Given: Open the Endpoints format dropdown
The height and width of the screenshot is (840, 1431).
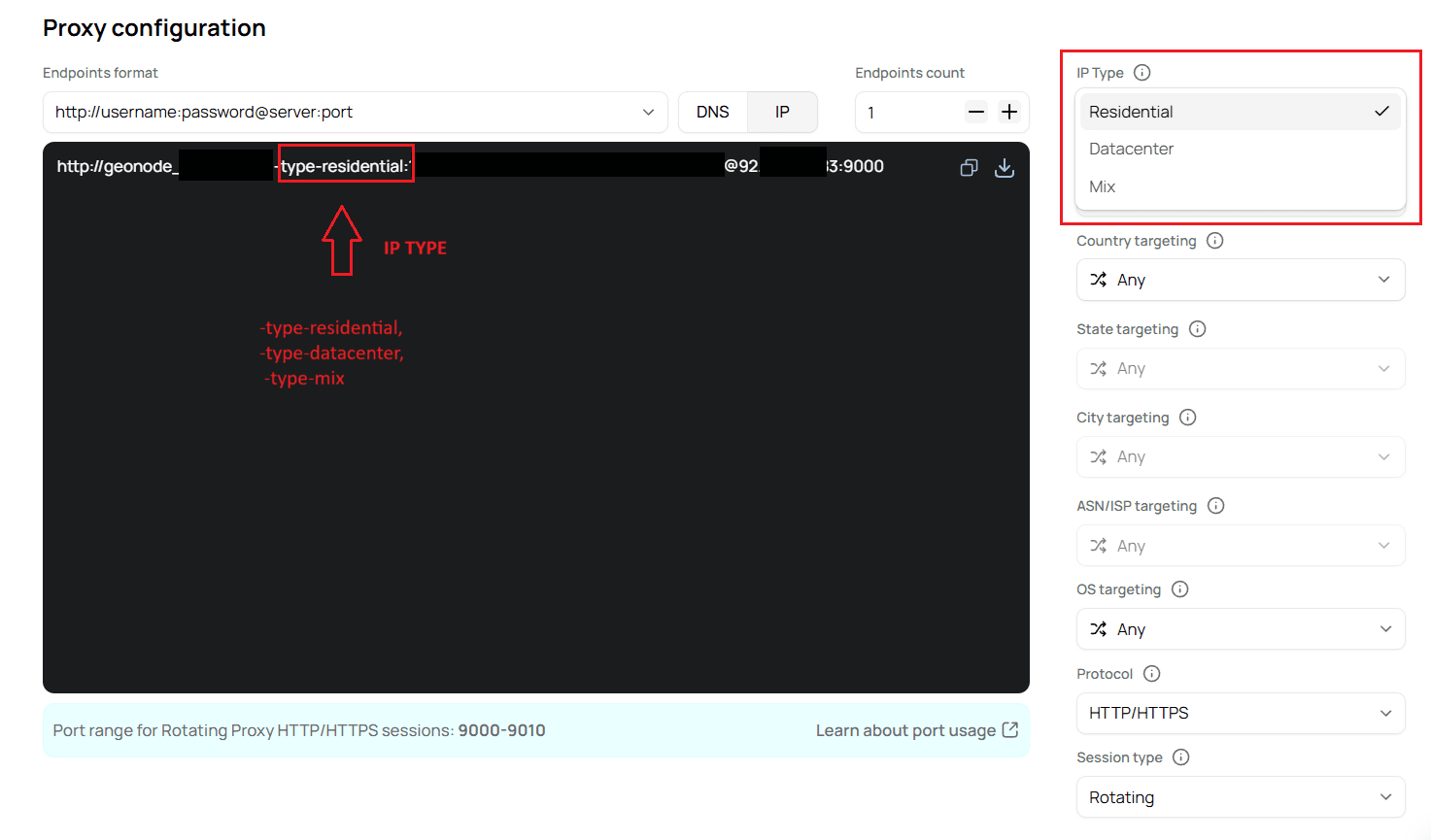Looking at the screenshot, I should [356, 112].
